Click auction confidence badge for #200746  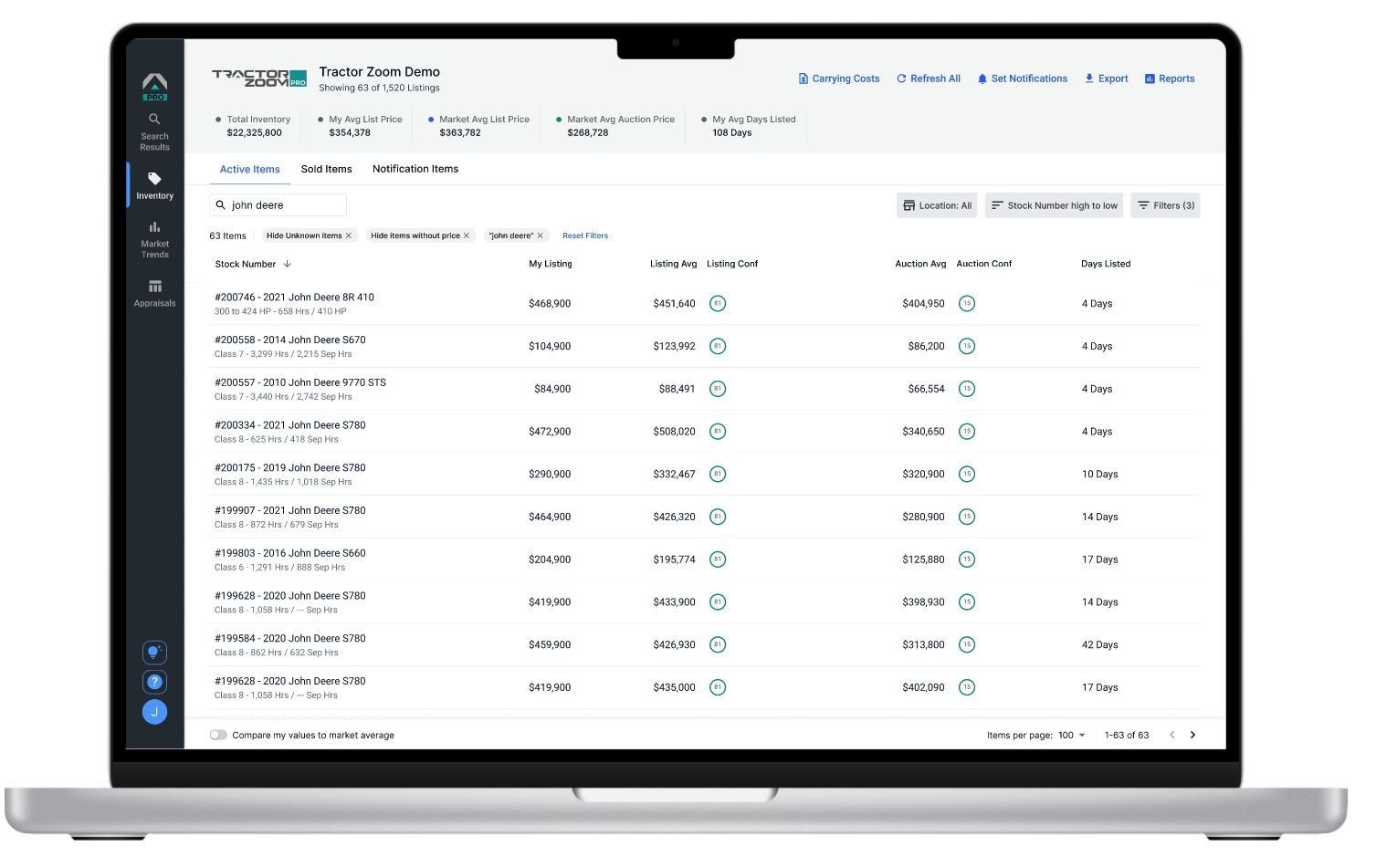(967, 303)
